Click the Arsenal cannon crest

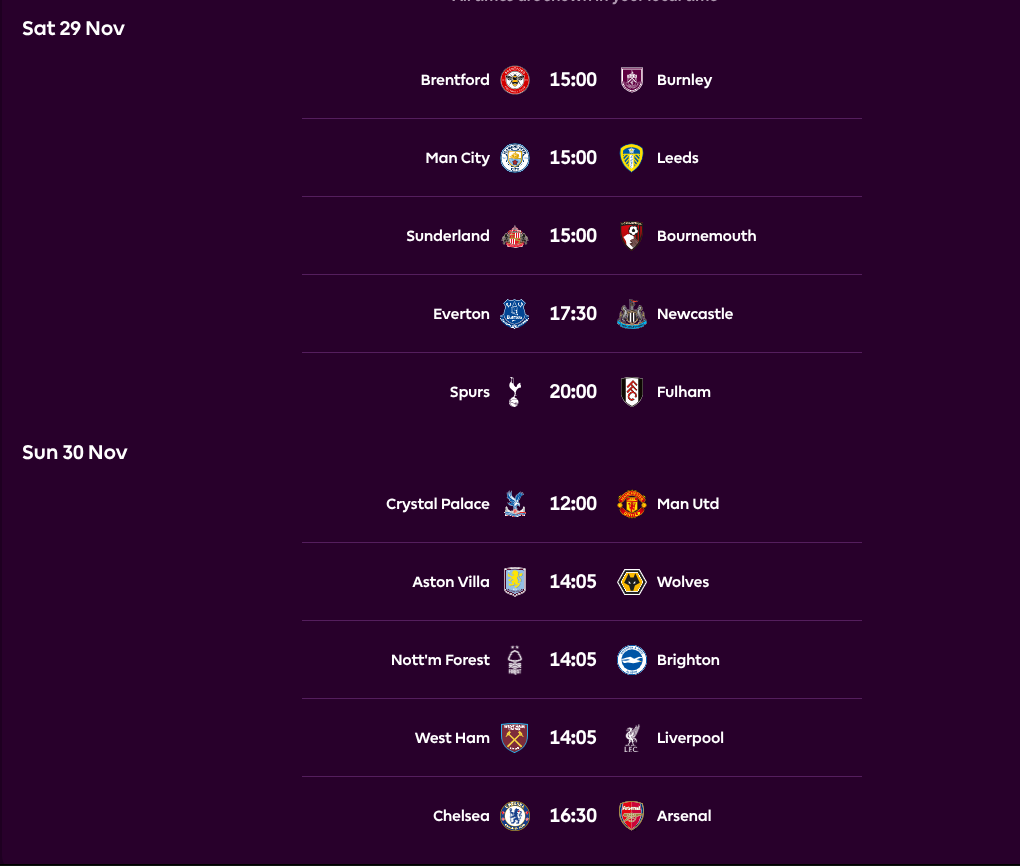click(x=632, y=815)
